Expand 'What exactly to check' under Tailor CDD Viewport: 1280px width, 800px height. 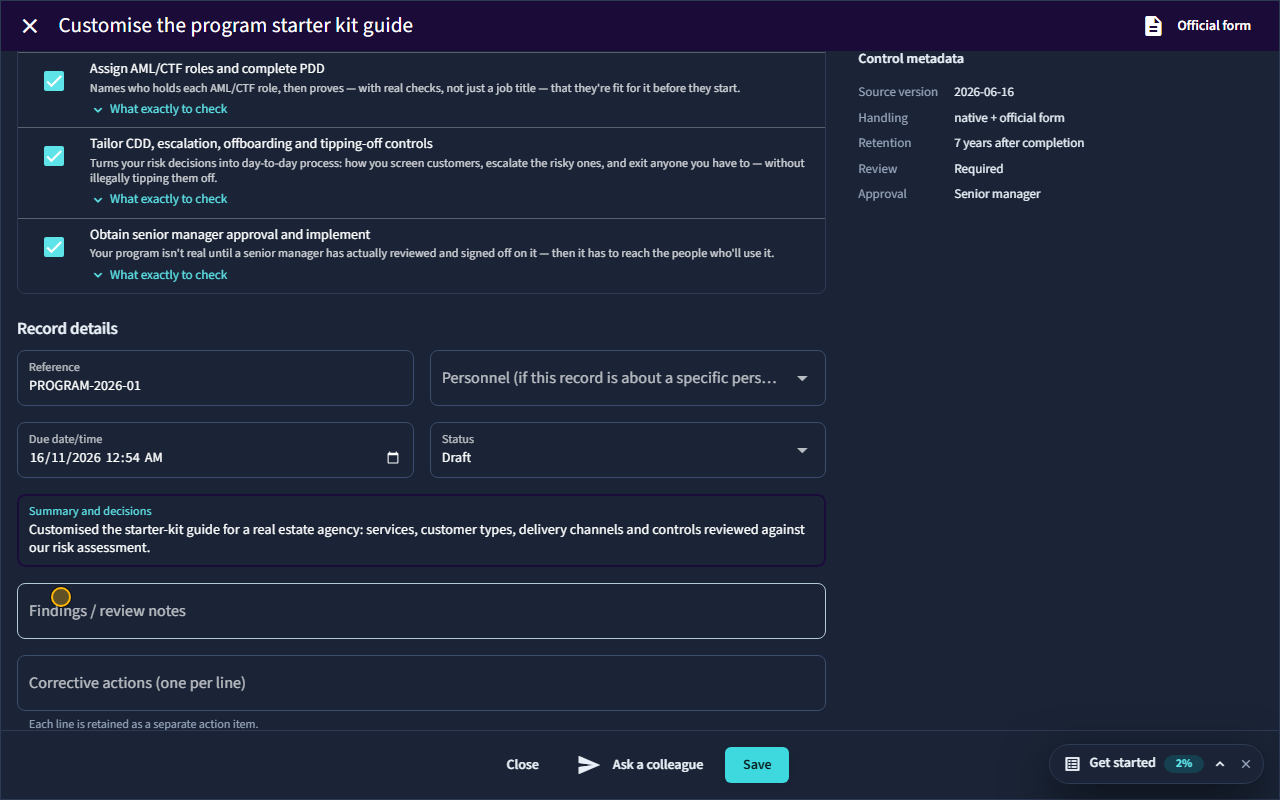click(x=160, y=199)
